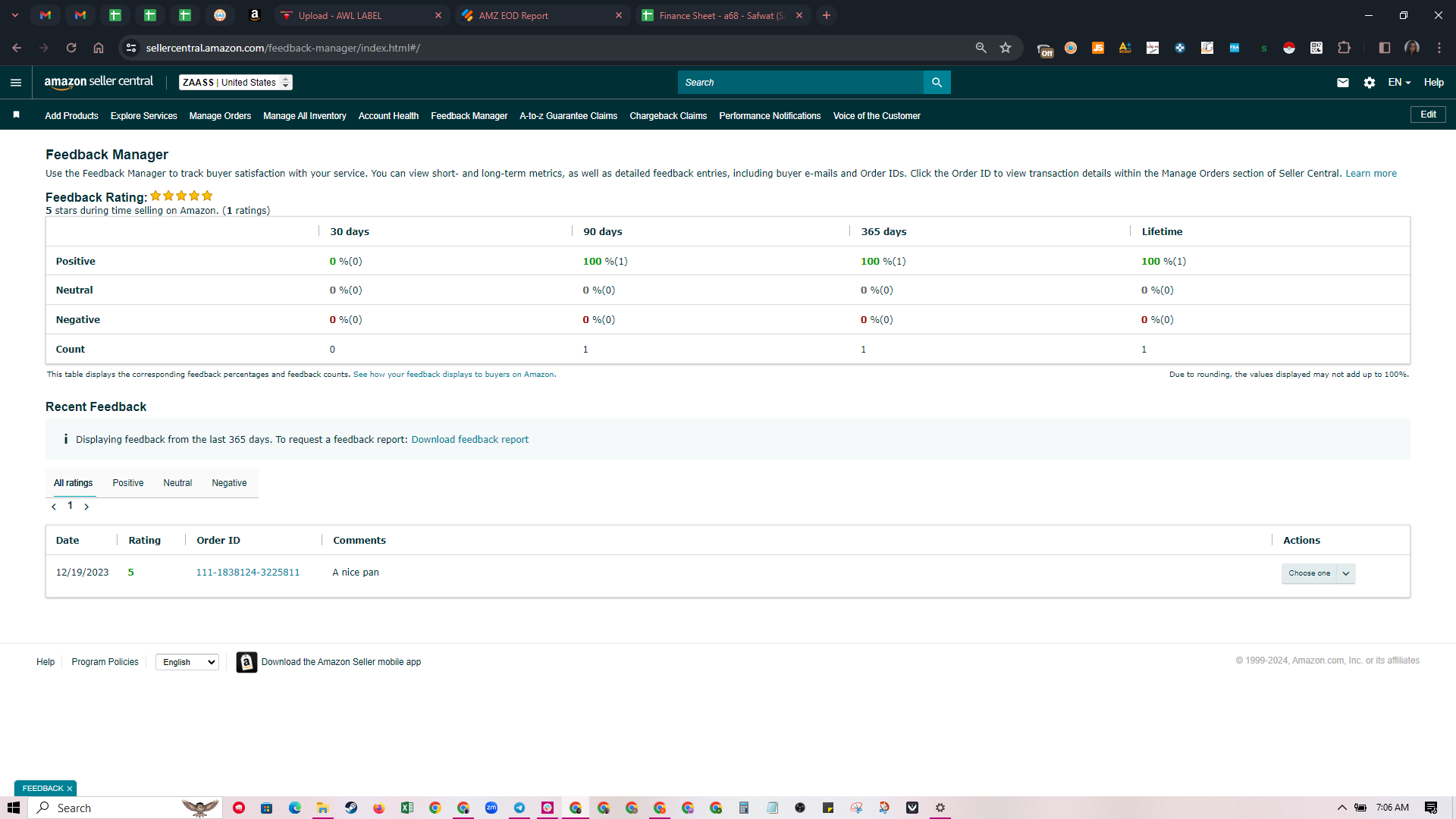Click the bookmark flag icon in nav bar
Image resolution: width=1456 pixels, height=819 pixels.
(x=16, y=115)
